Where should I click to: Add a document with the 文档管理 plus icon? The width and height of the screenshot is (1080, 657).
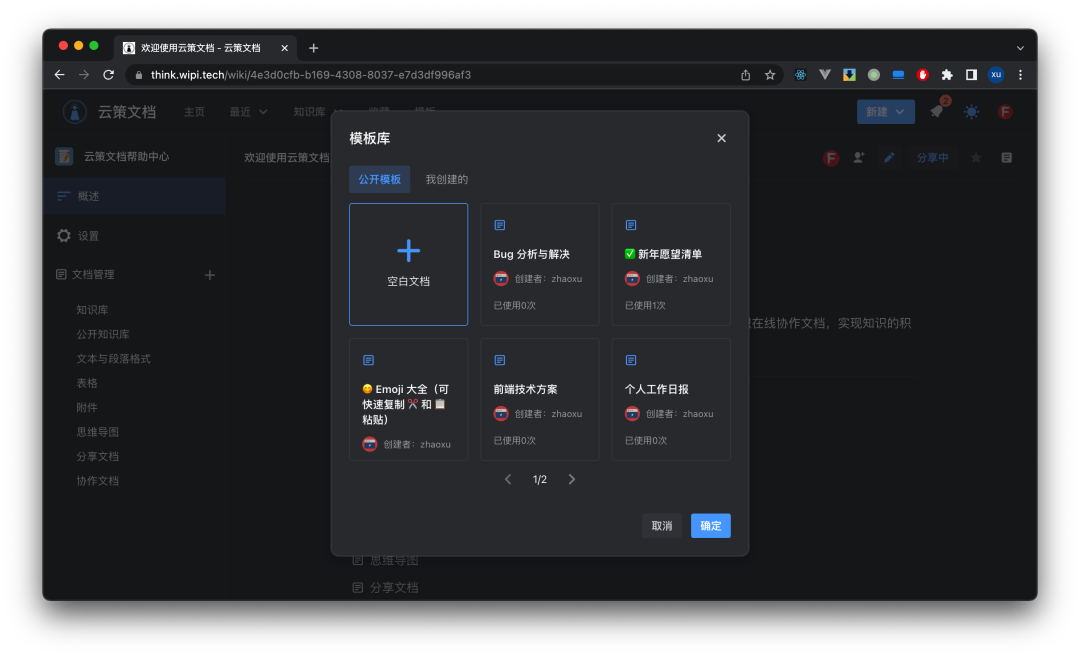pos(210,275)
